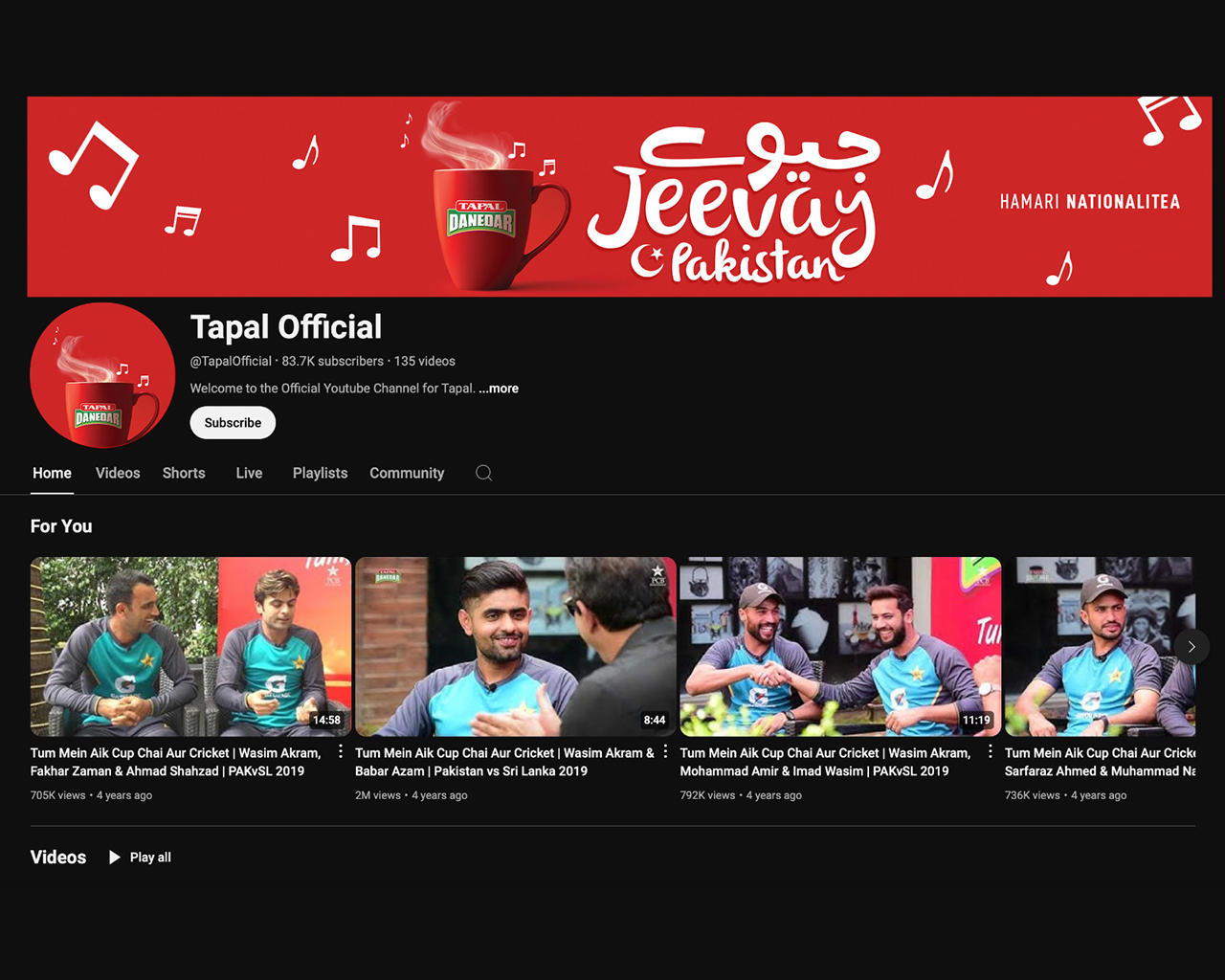Click the Jeevay Pakistan channel banner

tap(619, 196)
